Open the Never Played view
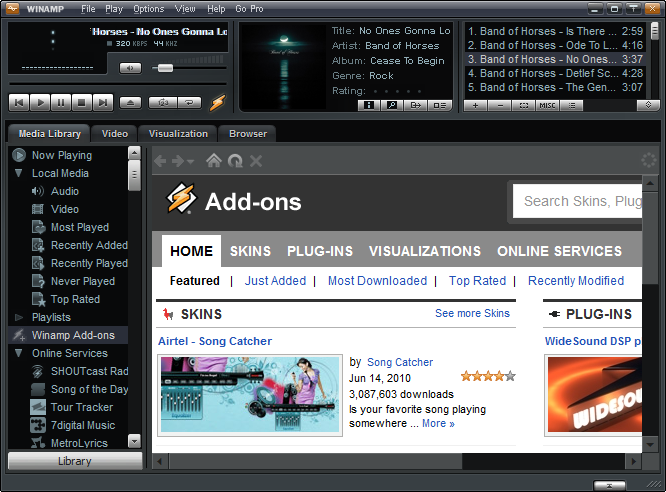The height and width of the screenshot is (492, 666). (83, 281)
